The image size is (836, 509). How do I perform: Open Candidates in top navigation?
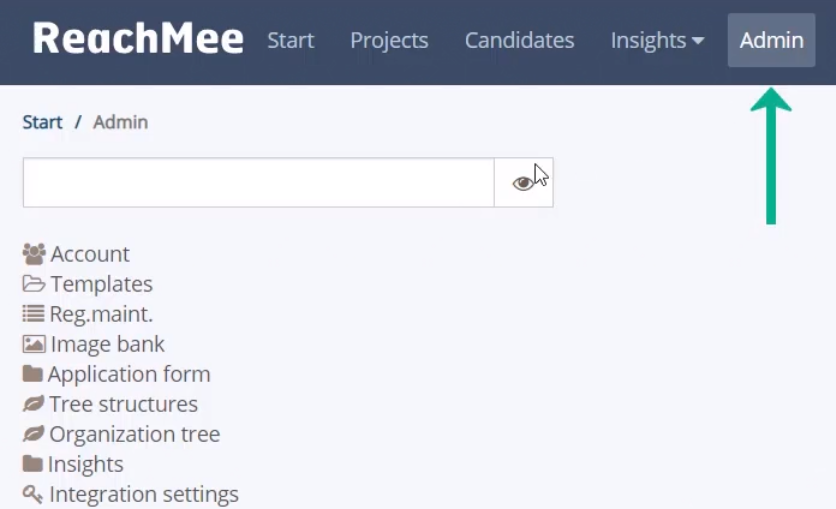(519, 41)
